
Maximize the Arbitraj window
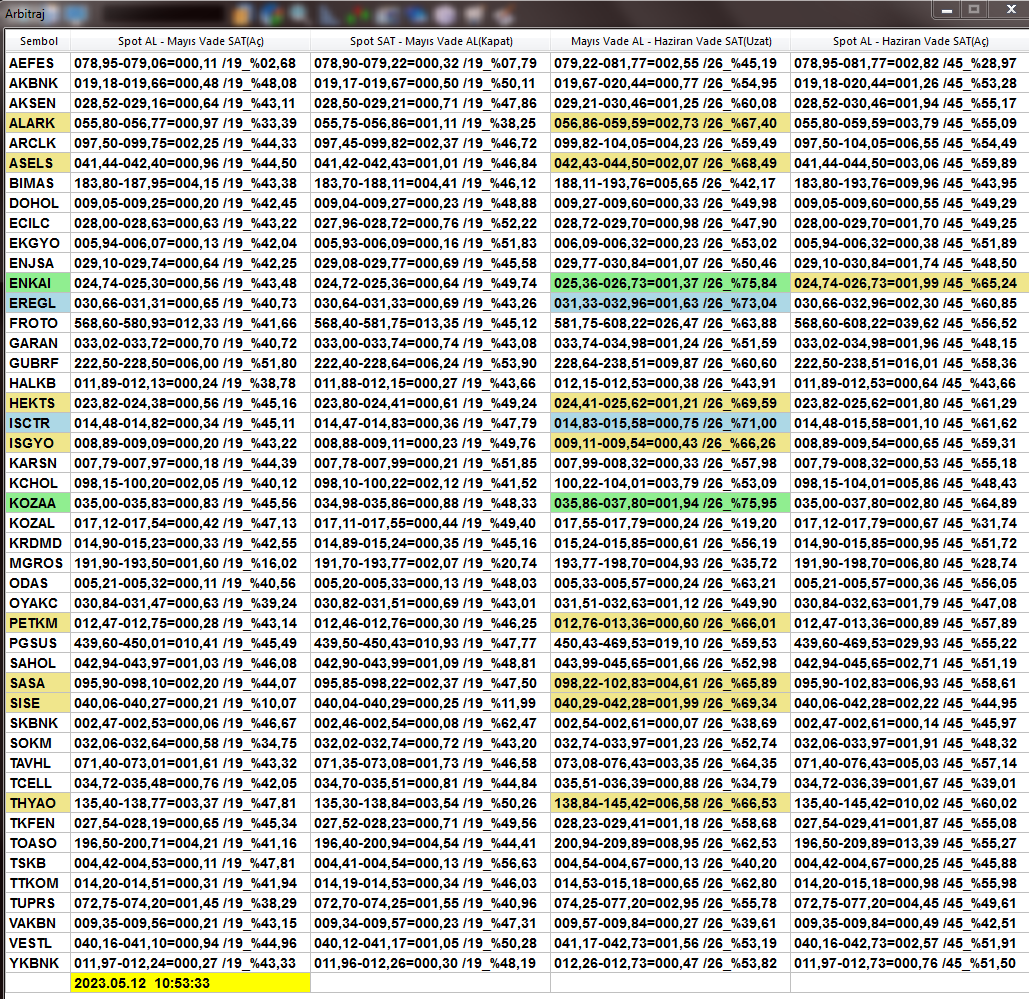pos(974,10)
